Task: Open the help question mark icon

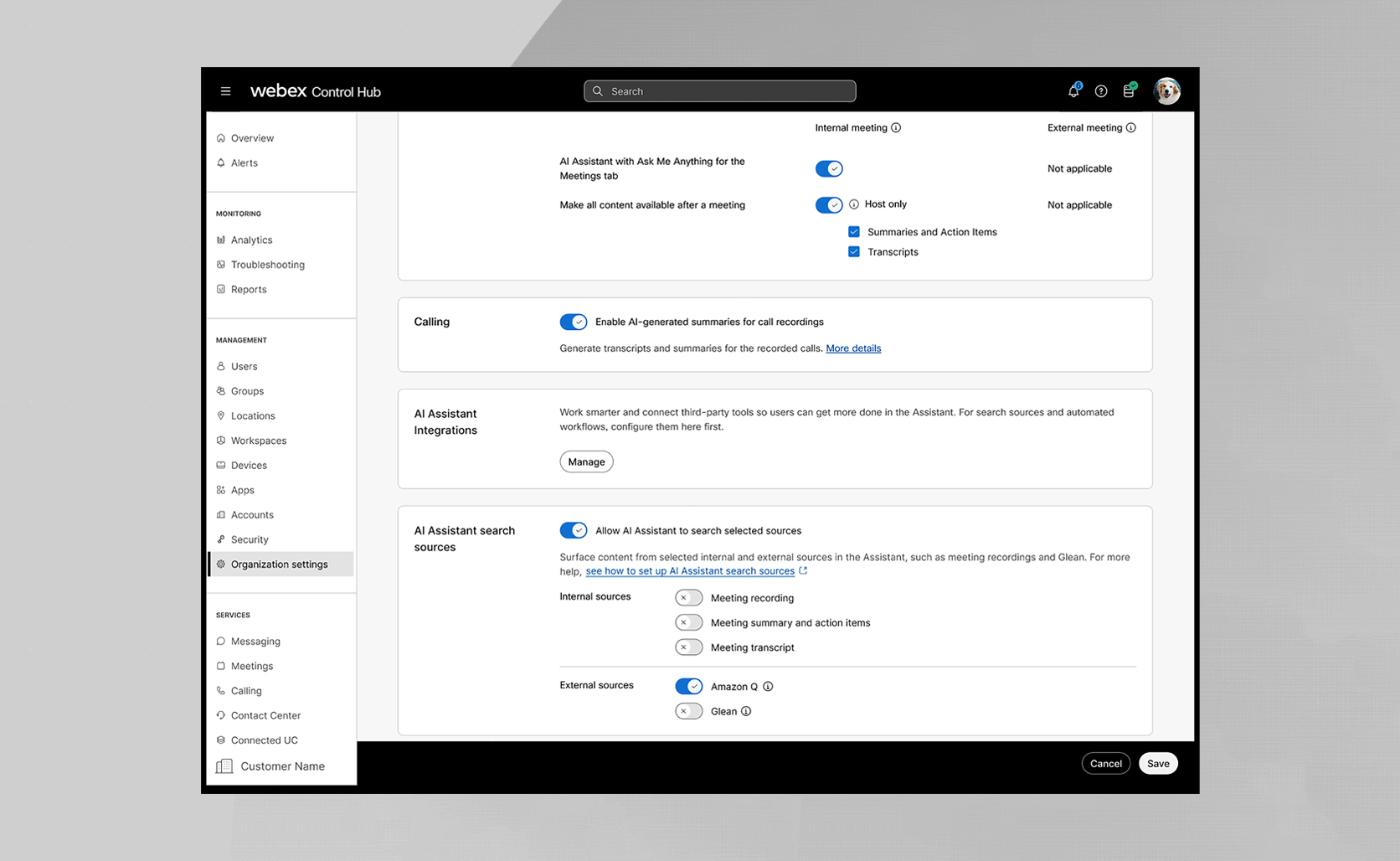Action: click(x=1101, y=91)
